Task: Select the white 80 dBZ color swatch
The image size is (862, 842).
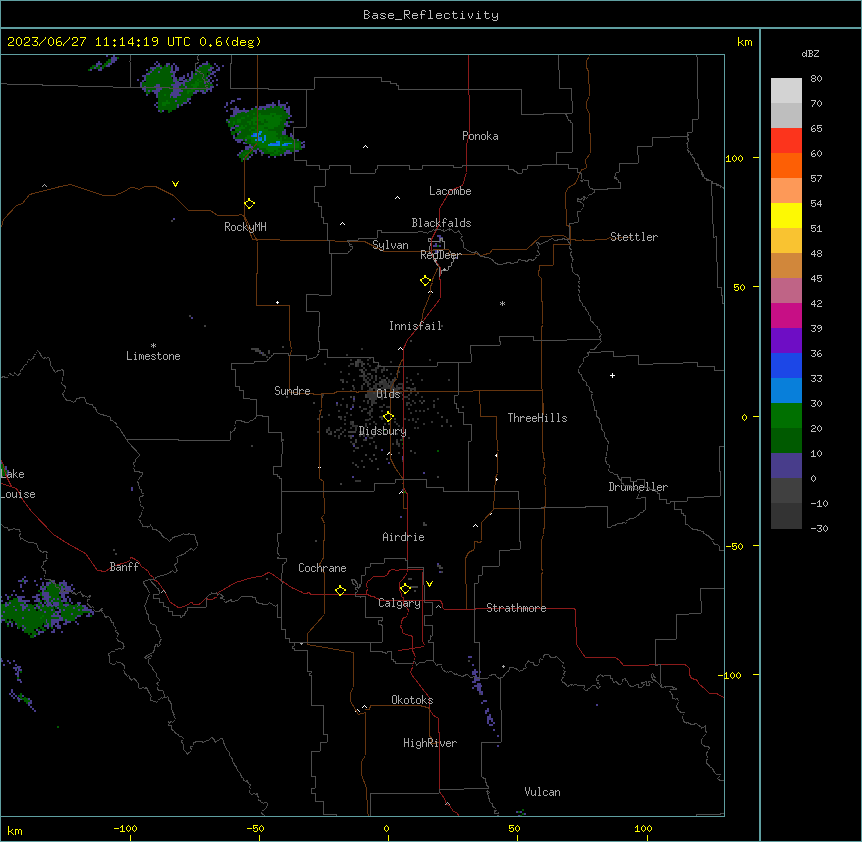Action: tap(786, 91)
